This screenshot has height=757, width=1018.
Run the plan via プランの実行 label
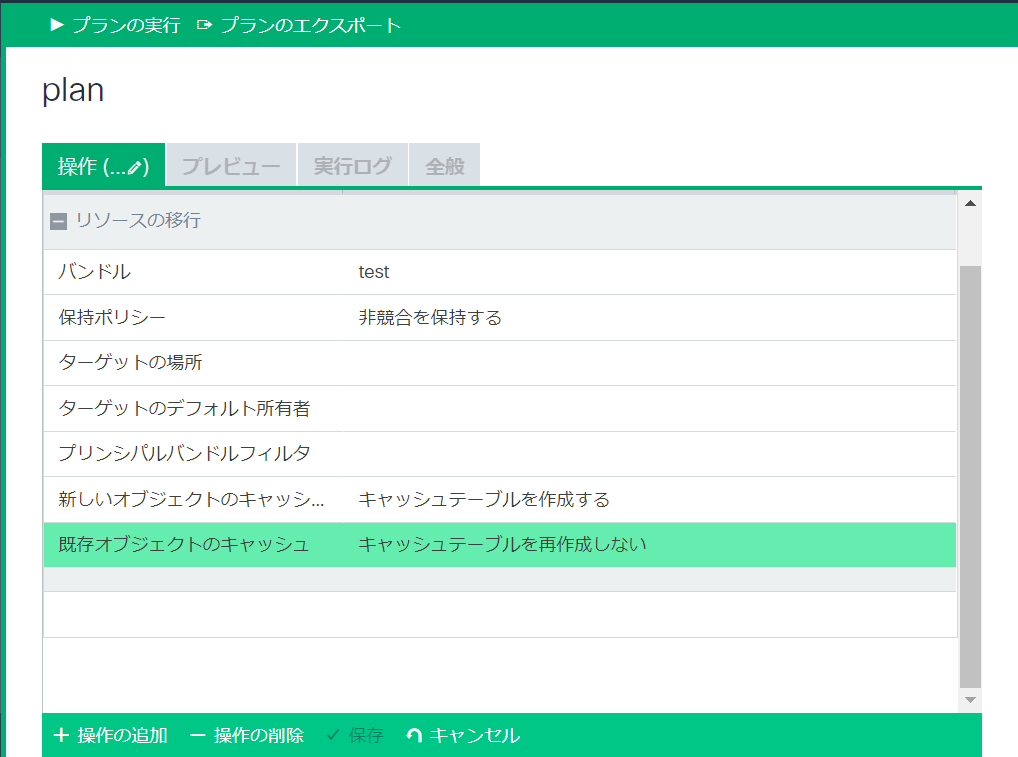click(x=126, y=25)
